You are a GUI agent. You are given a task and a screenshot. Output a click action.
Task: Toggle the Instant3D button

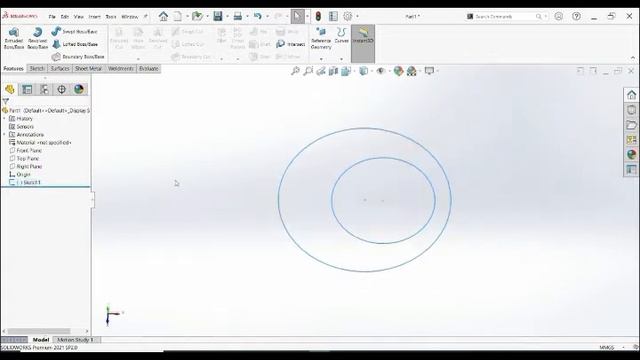363,43
